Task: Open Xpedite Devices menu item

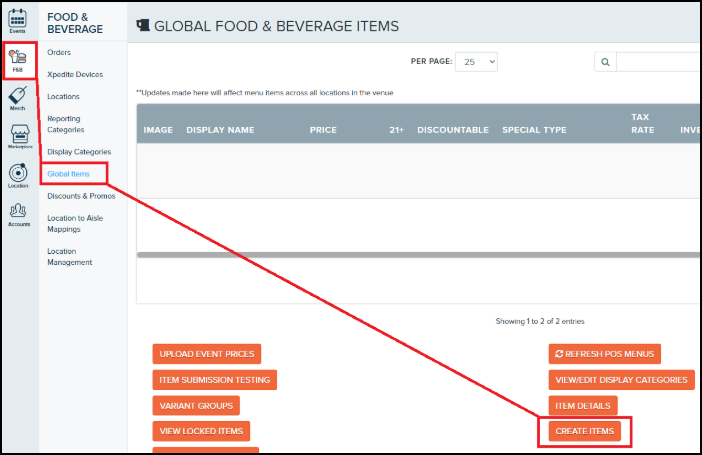Action: pos(75,74)
